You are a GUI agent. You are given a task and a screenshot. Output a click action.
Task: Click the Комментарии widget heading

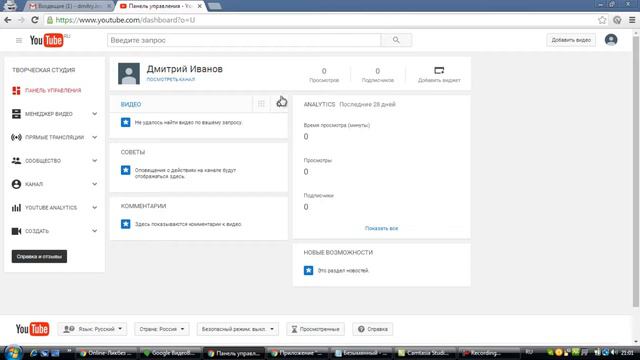click(x=143, y=206)
